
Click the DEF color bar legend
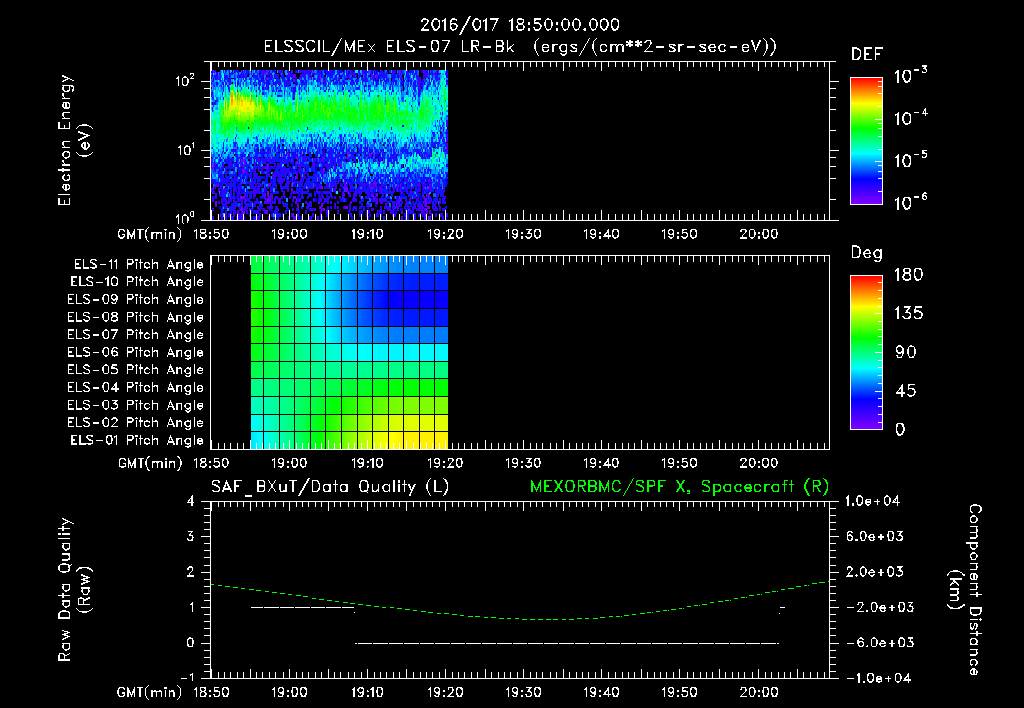866,141
